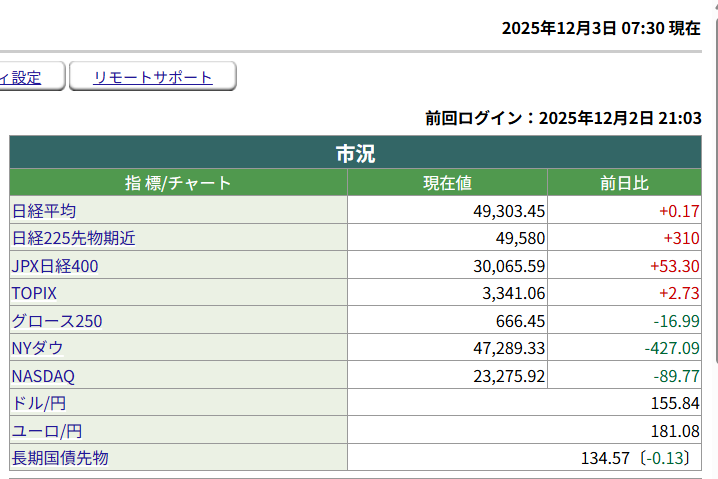
Task: Click the 長期国債先物 link
Action: [x=59, y=458]
